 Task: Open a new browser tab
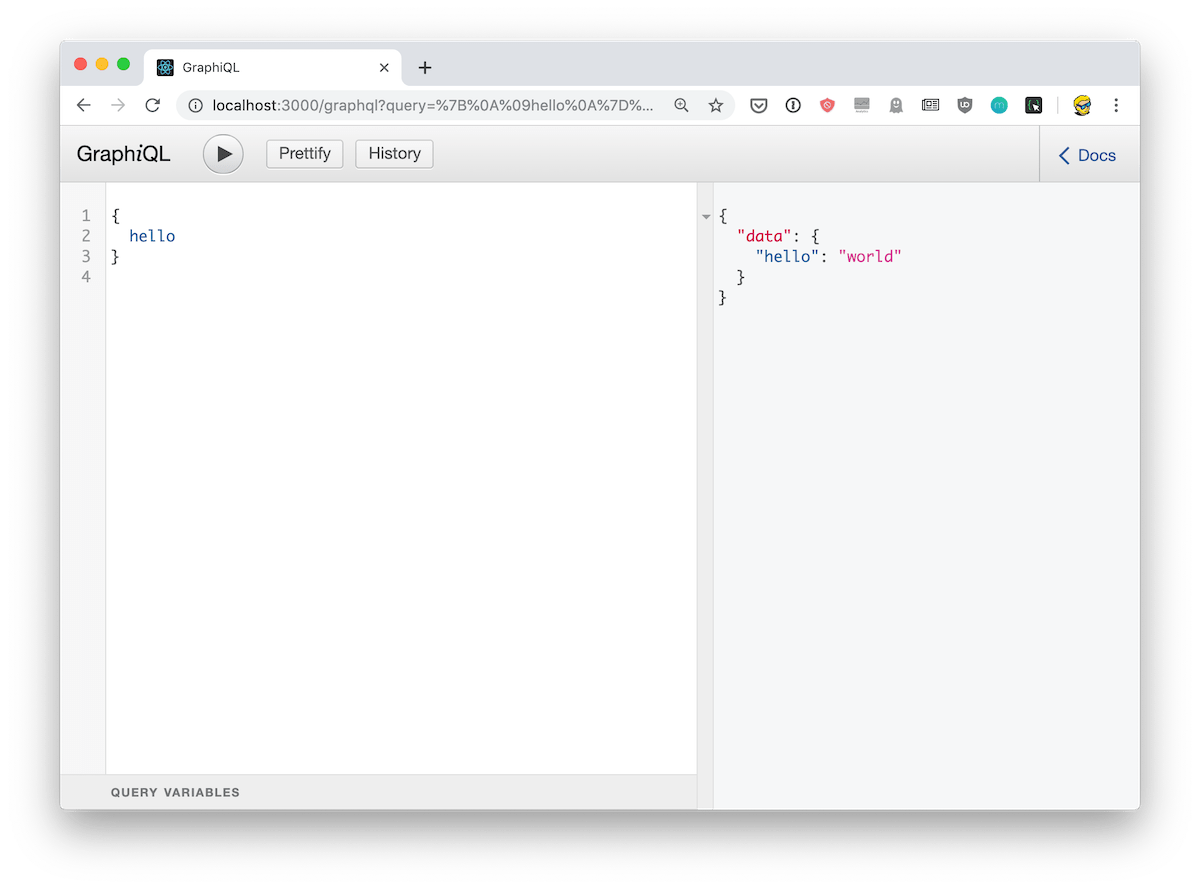(425, 68)
